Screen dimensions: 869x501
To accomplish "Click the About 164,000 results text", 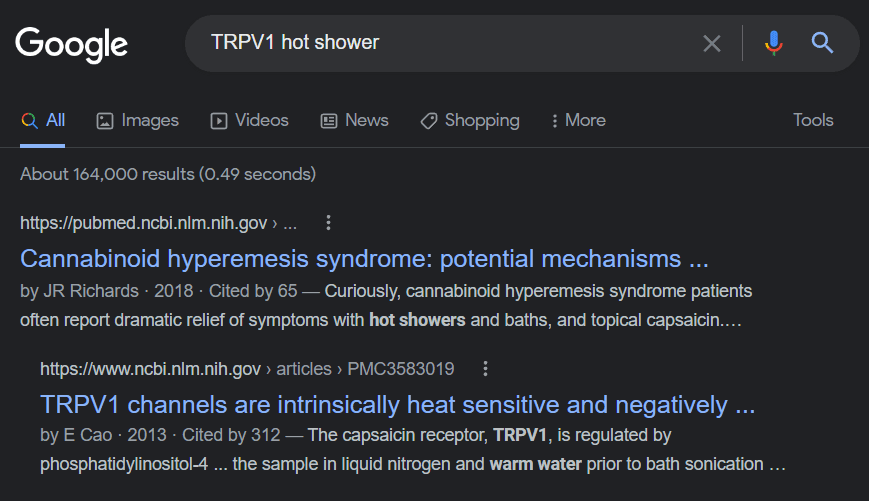I will [168, 174].
